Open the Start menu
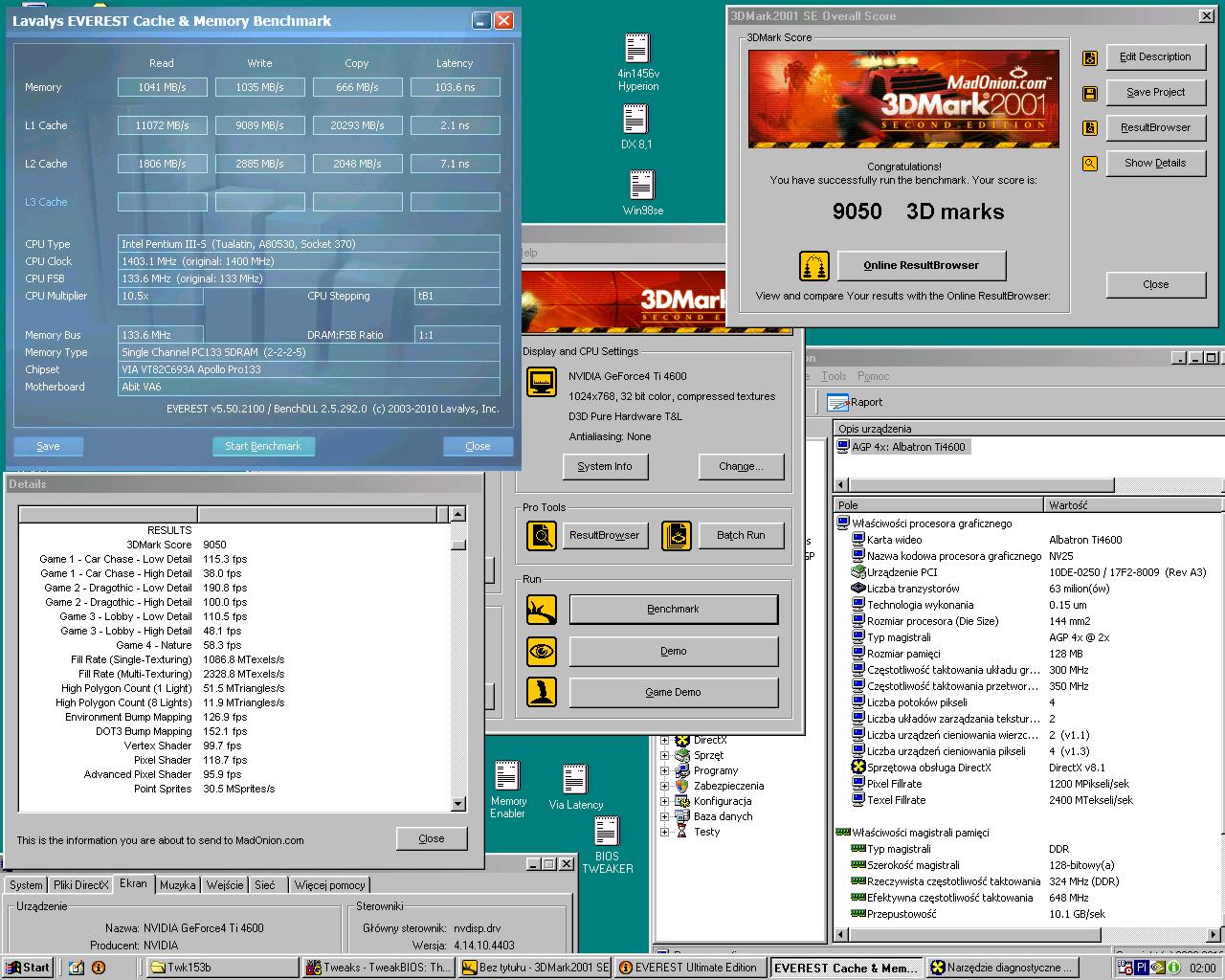The height and width of the screenshot is (980, 1225). pos(28,968)
